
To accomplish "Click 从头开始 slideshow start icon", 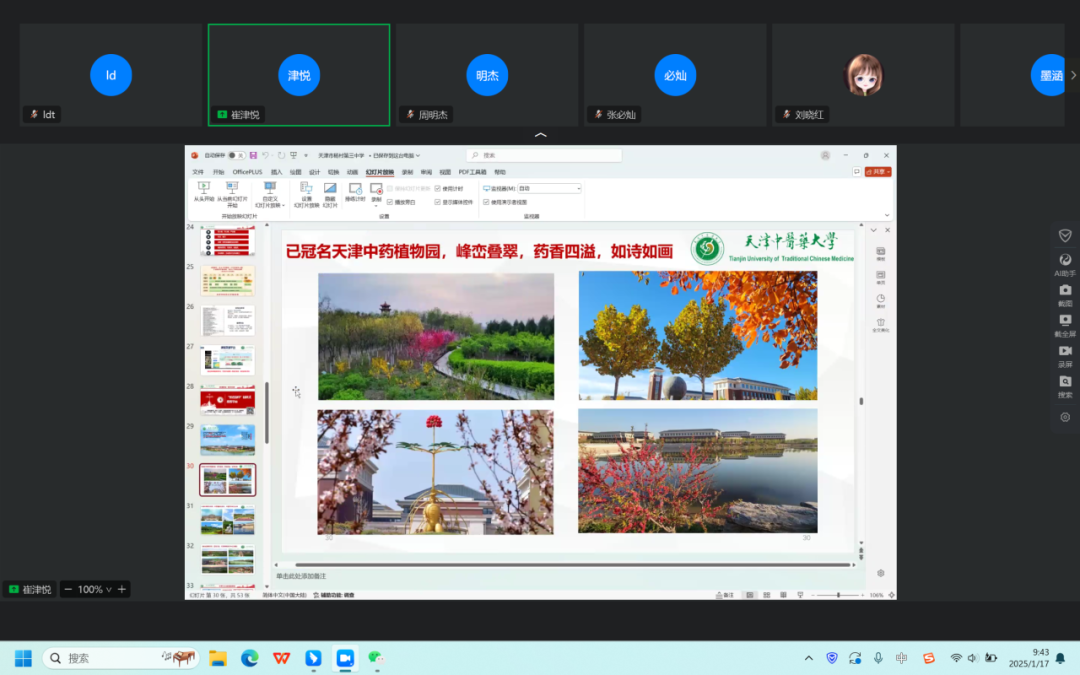I will pos(204,192).
